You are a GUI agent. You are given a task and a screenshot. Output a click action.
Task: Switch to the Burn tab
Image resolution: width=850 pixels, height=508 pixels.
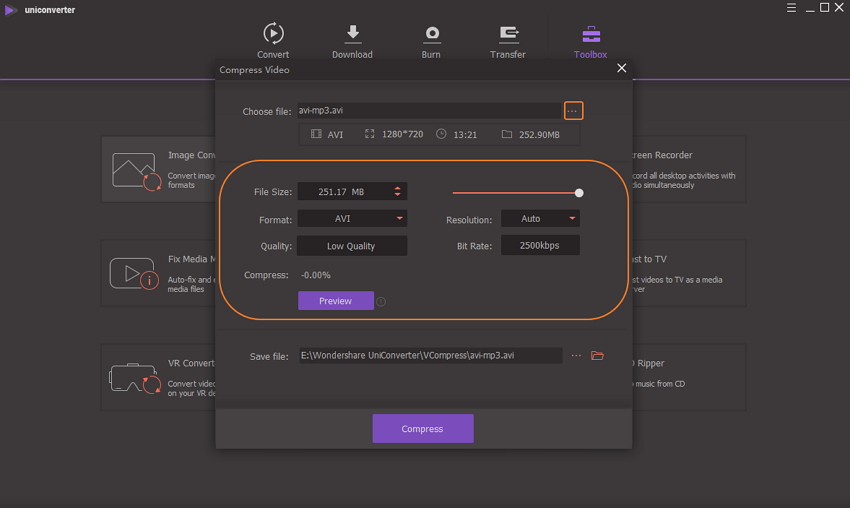pyautogui.click(x=431, y=41)
